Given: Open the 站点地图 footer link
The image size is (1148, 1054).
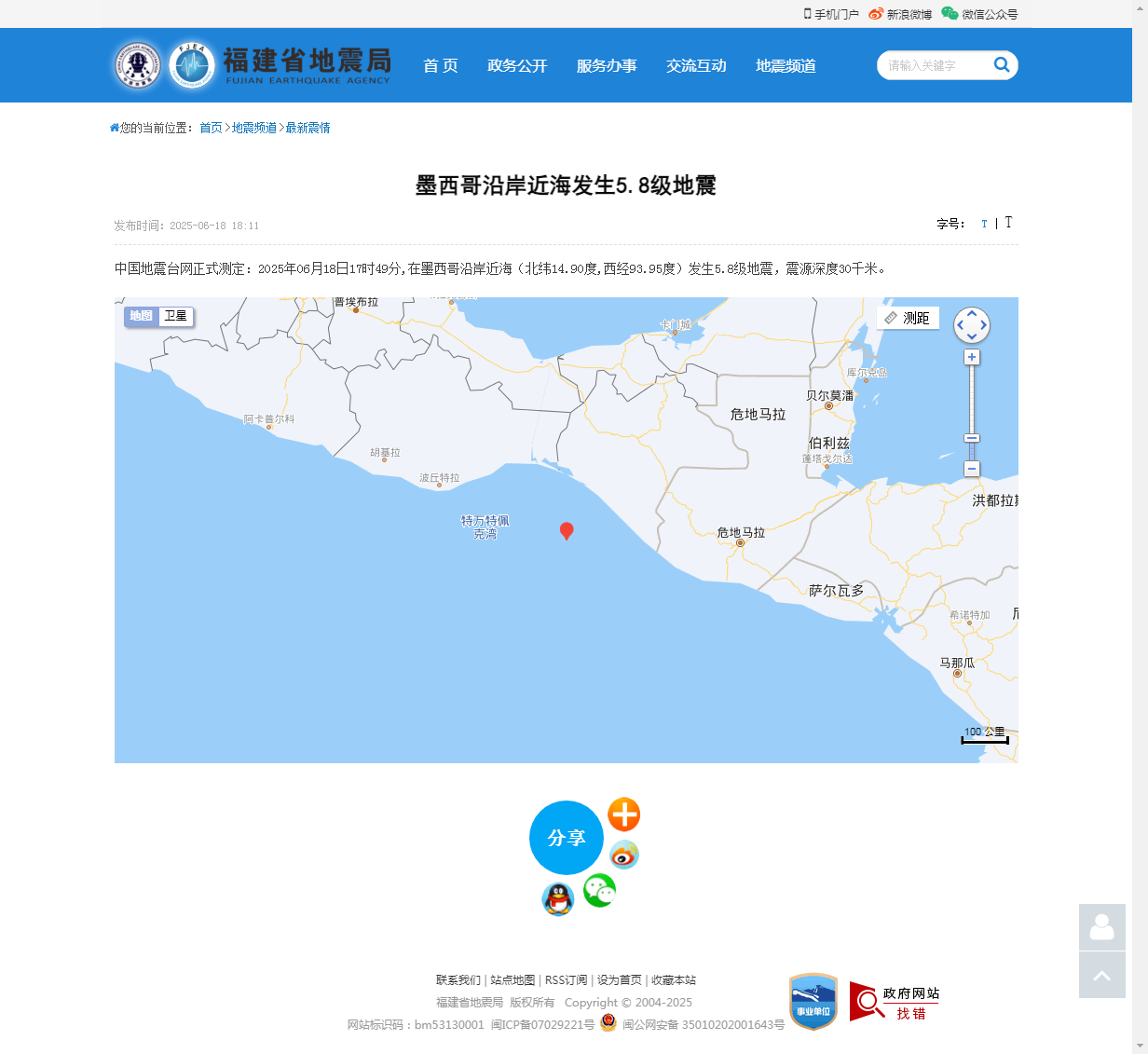Looking at the screenshot, I should tap(512, 980).
